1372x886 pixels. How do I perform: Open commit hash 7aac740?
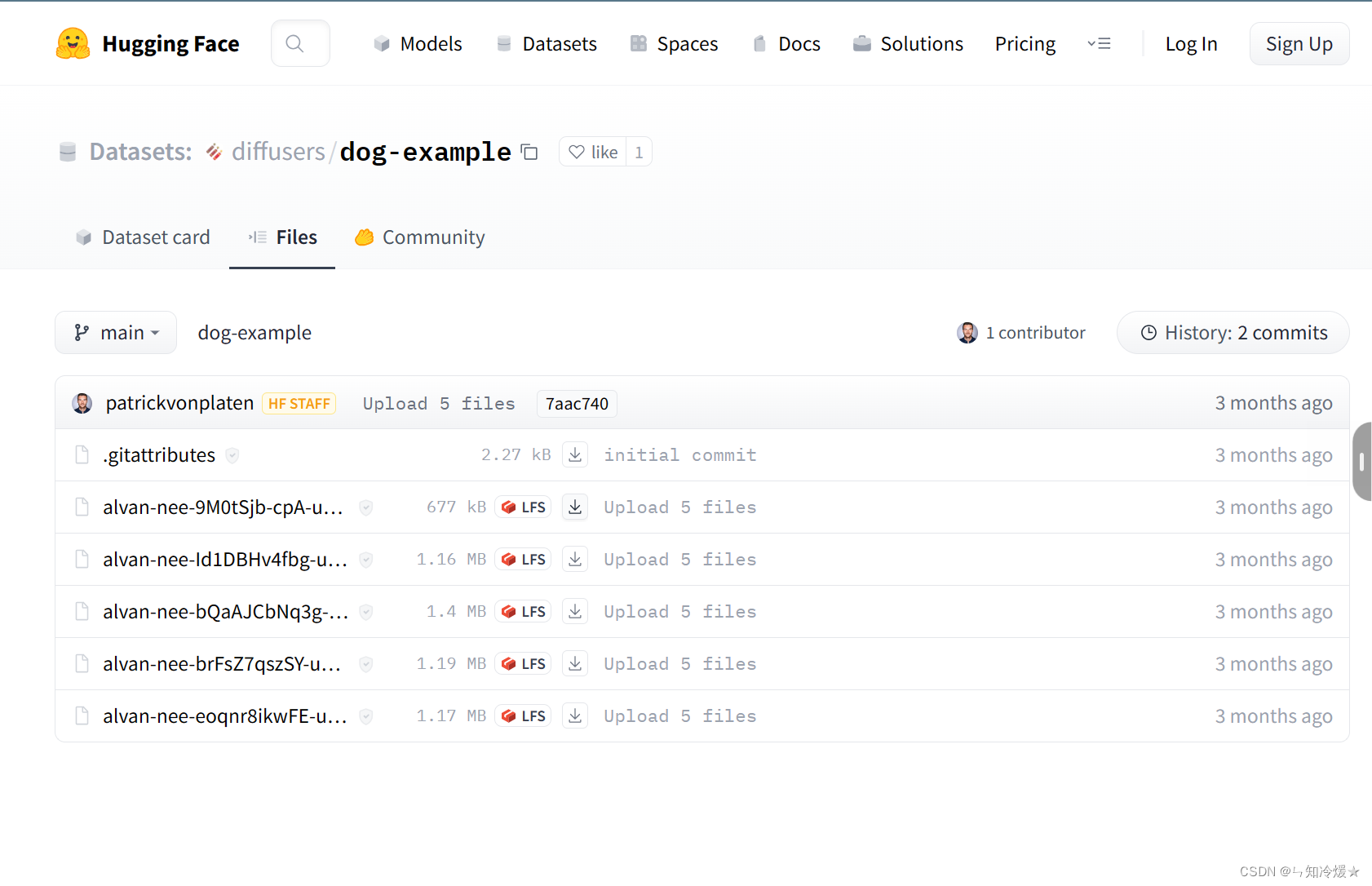point(577,403)
